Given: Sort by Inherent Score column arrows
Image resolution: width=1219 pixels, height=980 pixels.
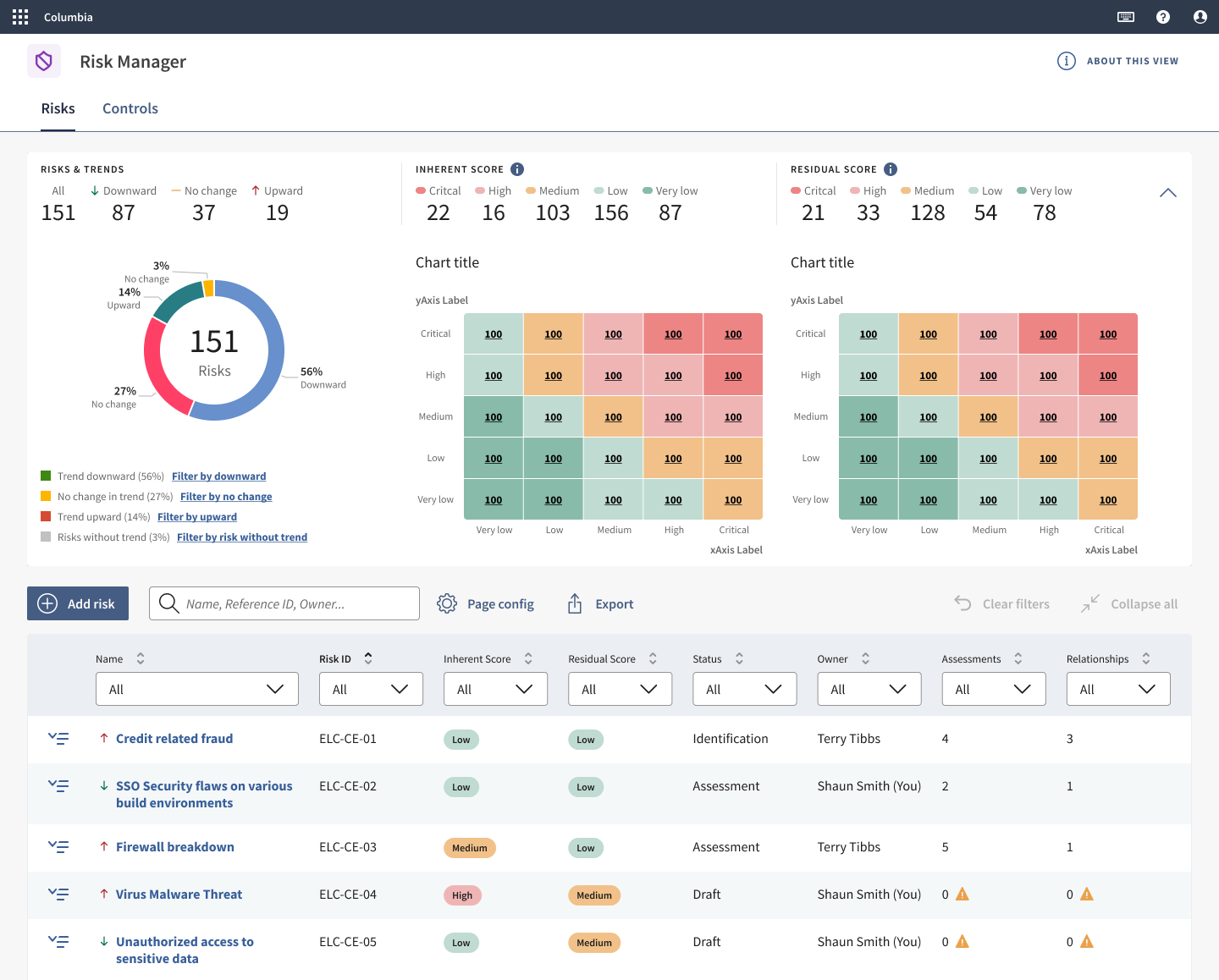Looking at the screenshot, I should [x=528, y=658].
